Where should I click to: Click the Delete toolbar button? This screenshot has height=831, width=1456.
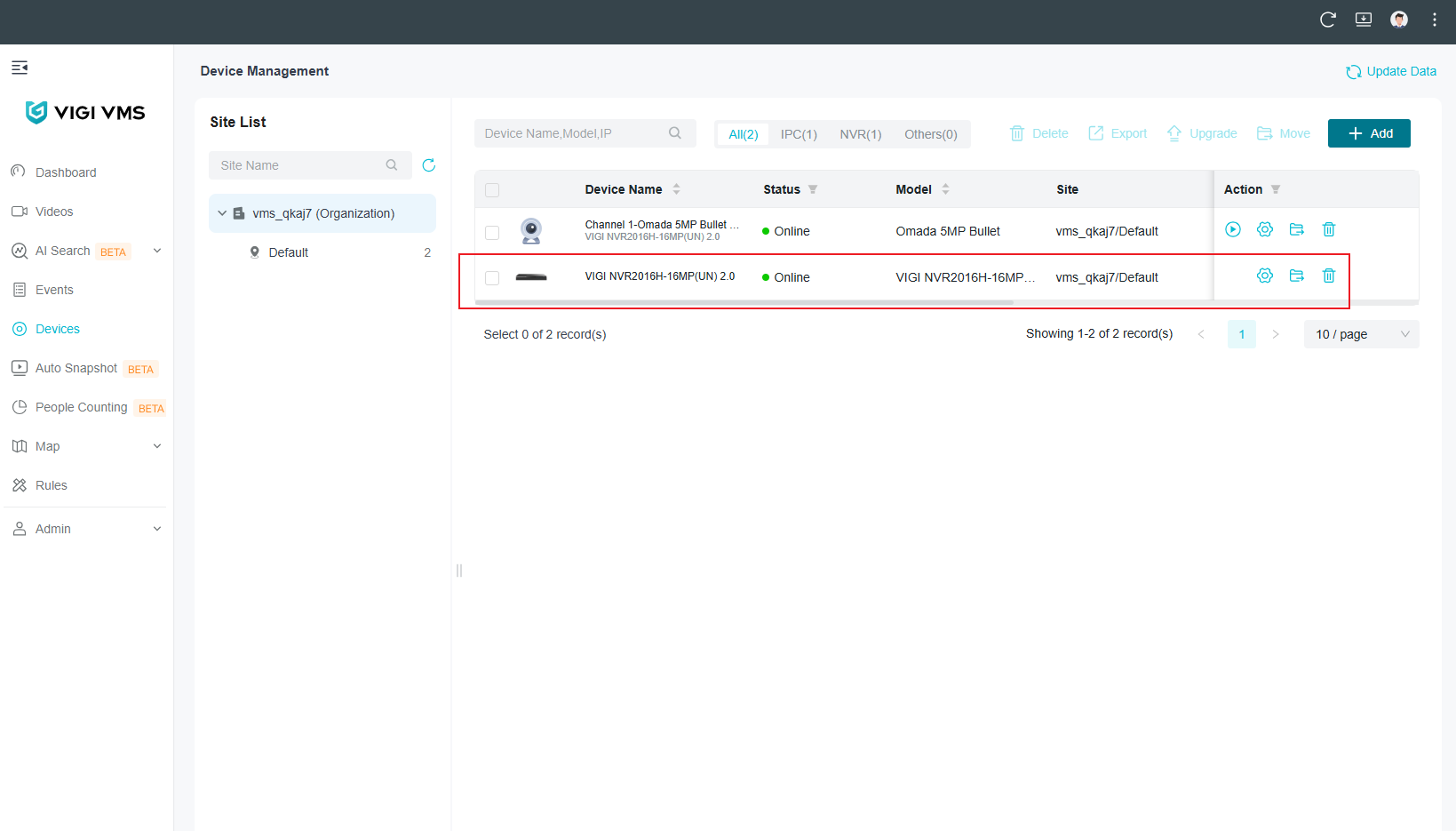pyautogui.click(x=1039, y=133)
